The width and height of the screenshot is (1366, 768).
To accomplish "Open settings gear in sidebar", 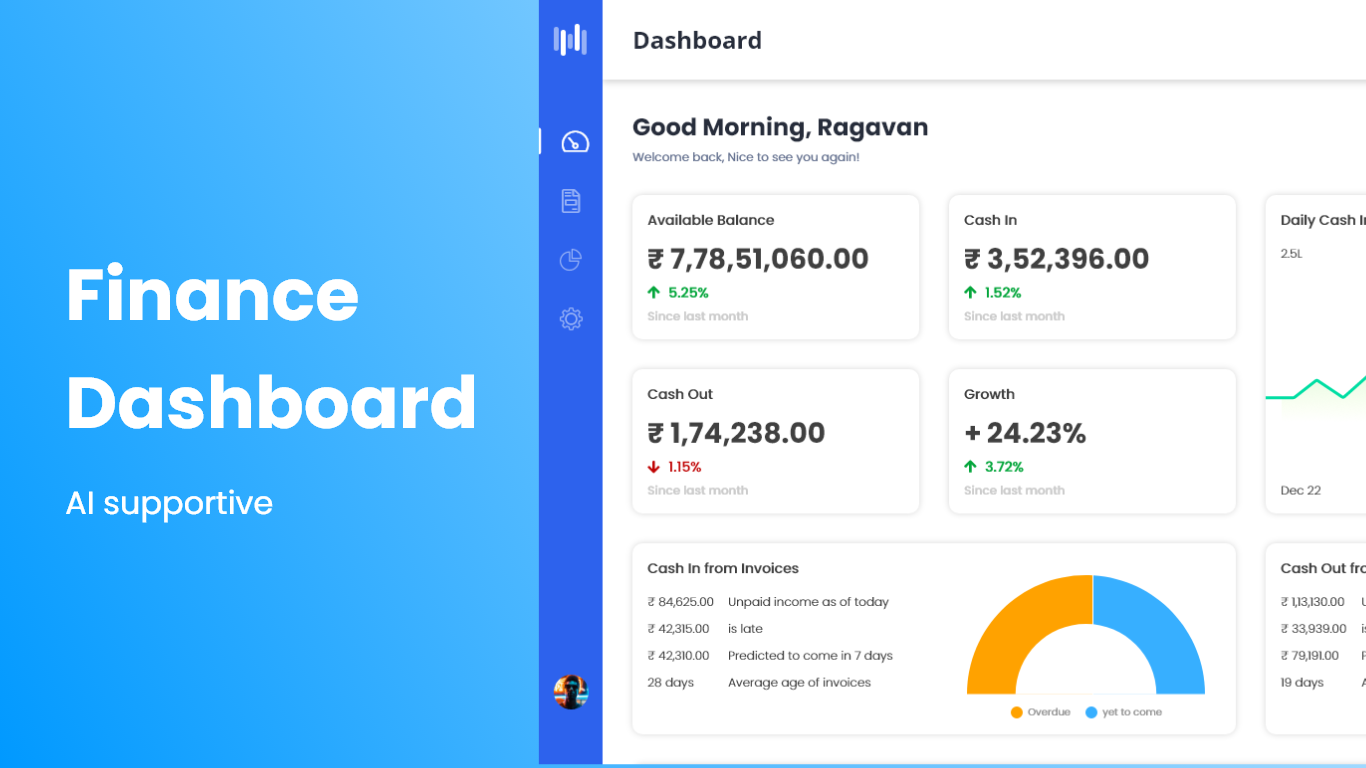I will (x=571, y=319).
